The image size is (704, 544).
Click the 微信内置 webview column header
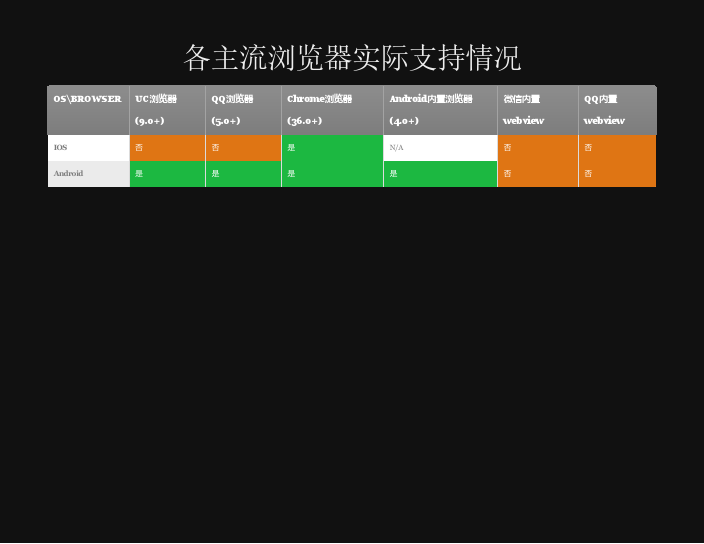(537, 110)
